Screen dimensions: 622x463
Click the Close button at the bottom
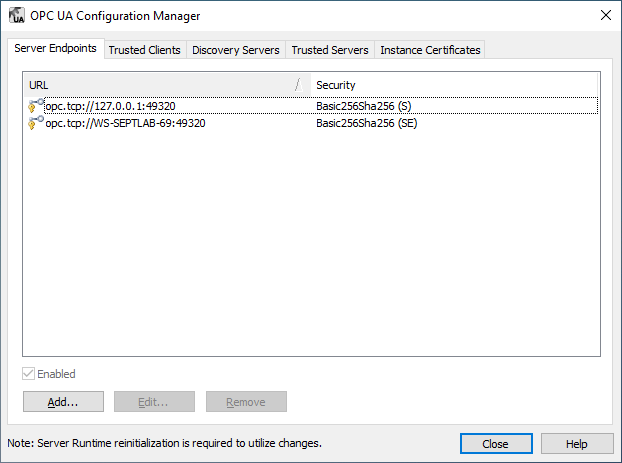pyautogui.click(x=495, y=443)
